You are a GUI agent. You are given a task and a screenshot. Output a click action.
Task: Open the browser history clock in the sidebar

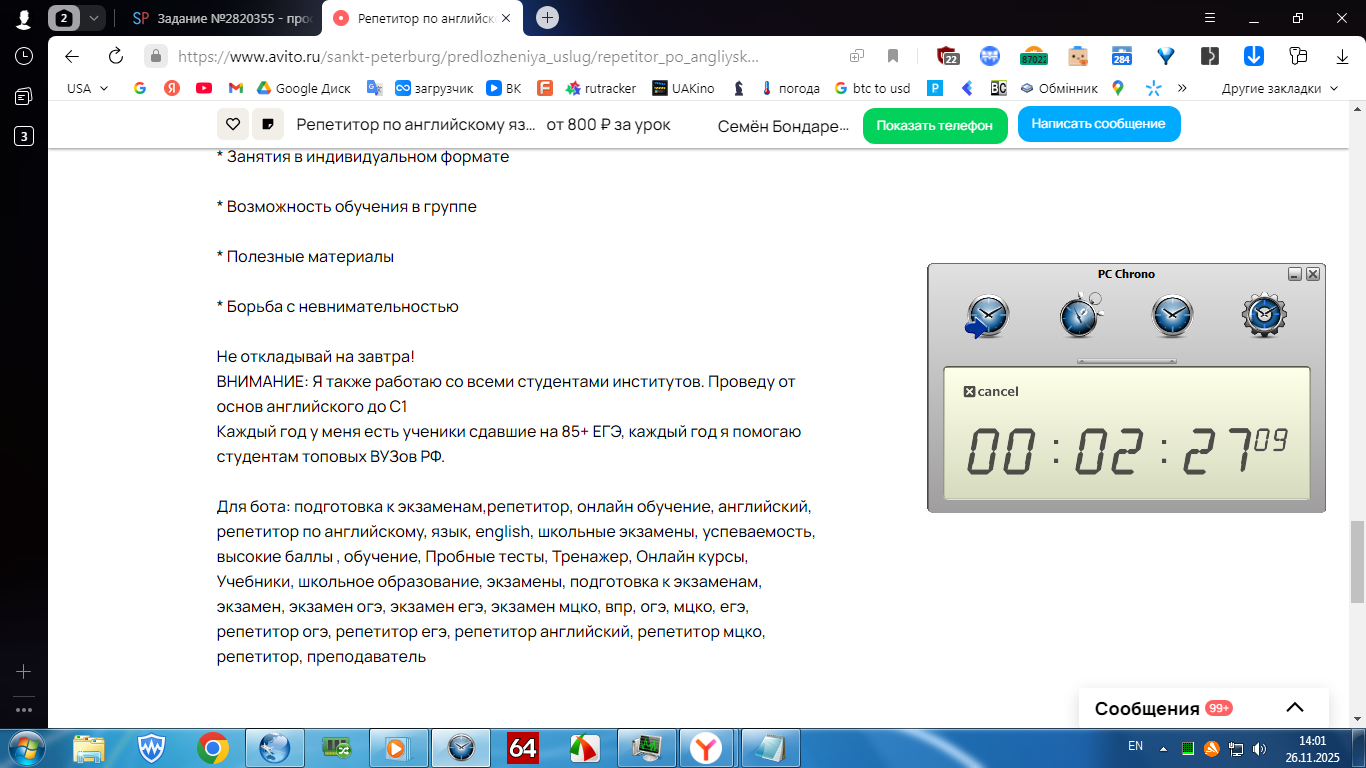pyautogui.click(x=23, y=56)
